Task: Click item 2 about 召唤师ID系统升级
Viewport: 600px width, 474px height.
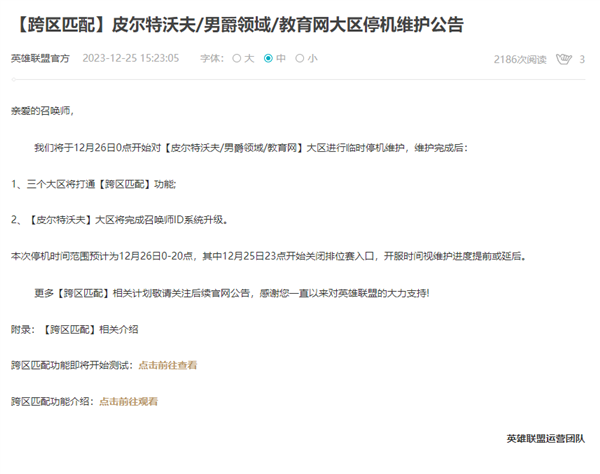Action: 119,220
